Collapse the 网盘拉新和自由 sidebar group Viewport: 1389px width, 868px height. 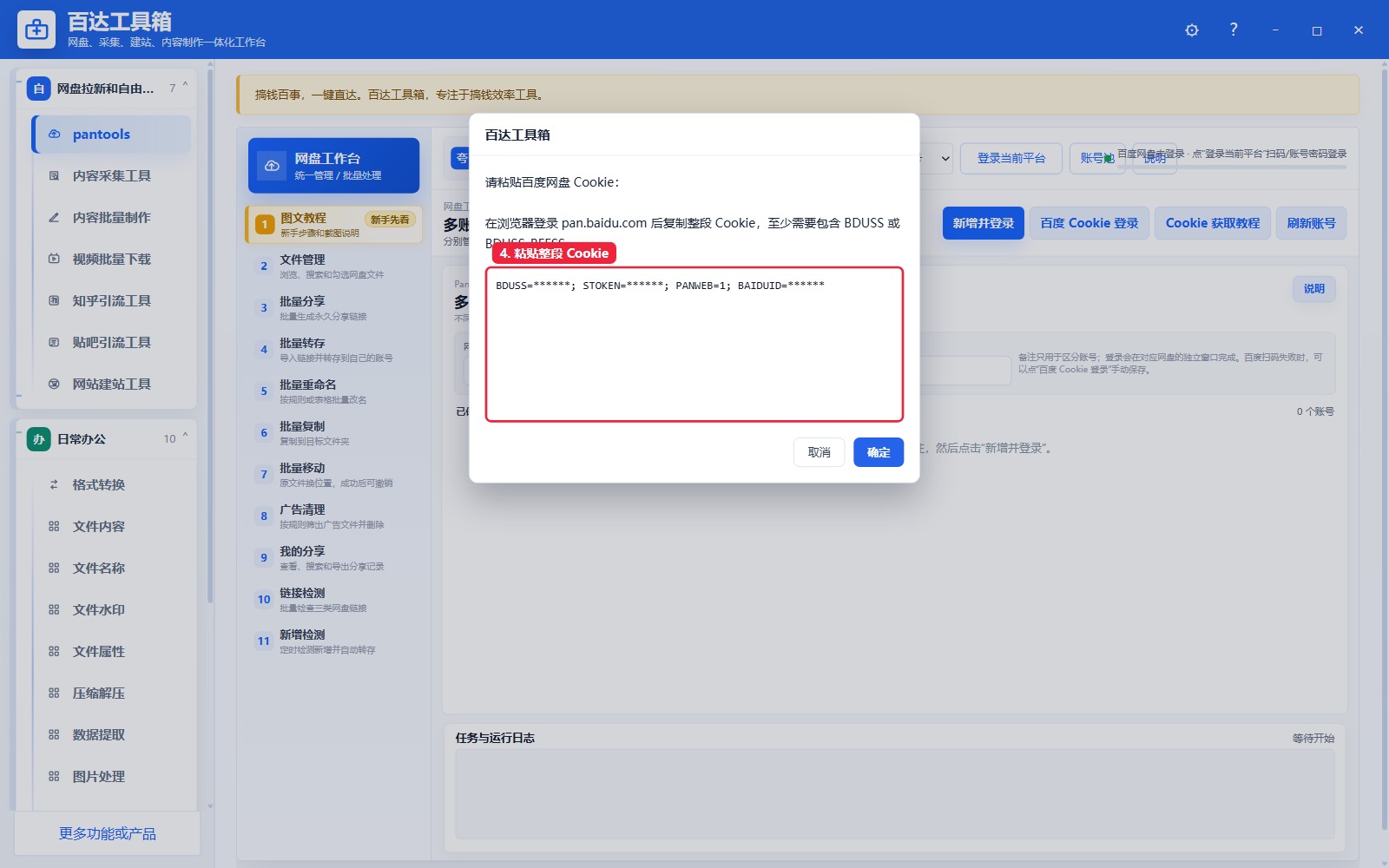(185, 87)
